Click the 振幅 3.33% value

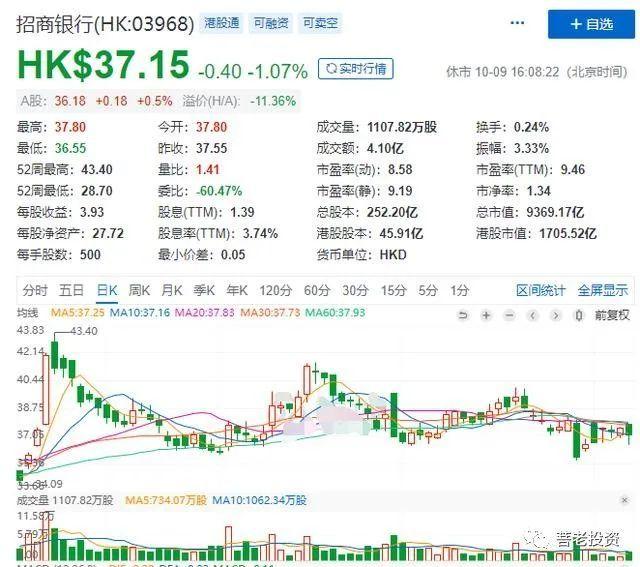(531, 149)
